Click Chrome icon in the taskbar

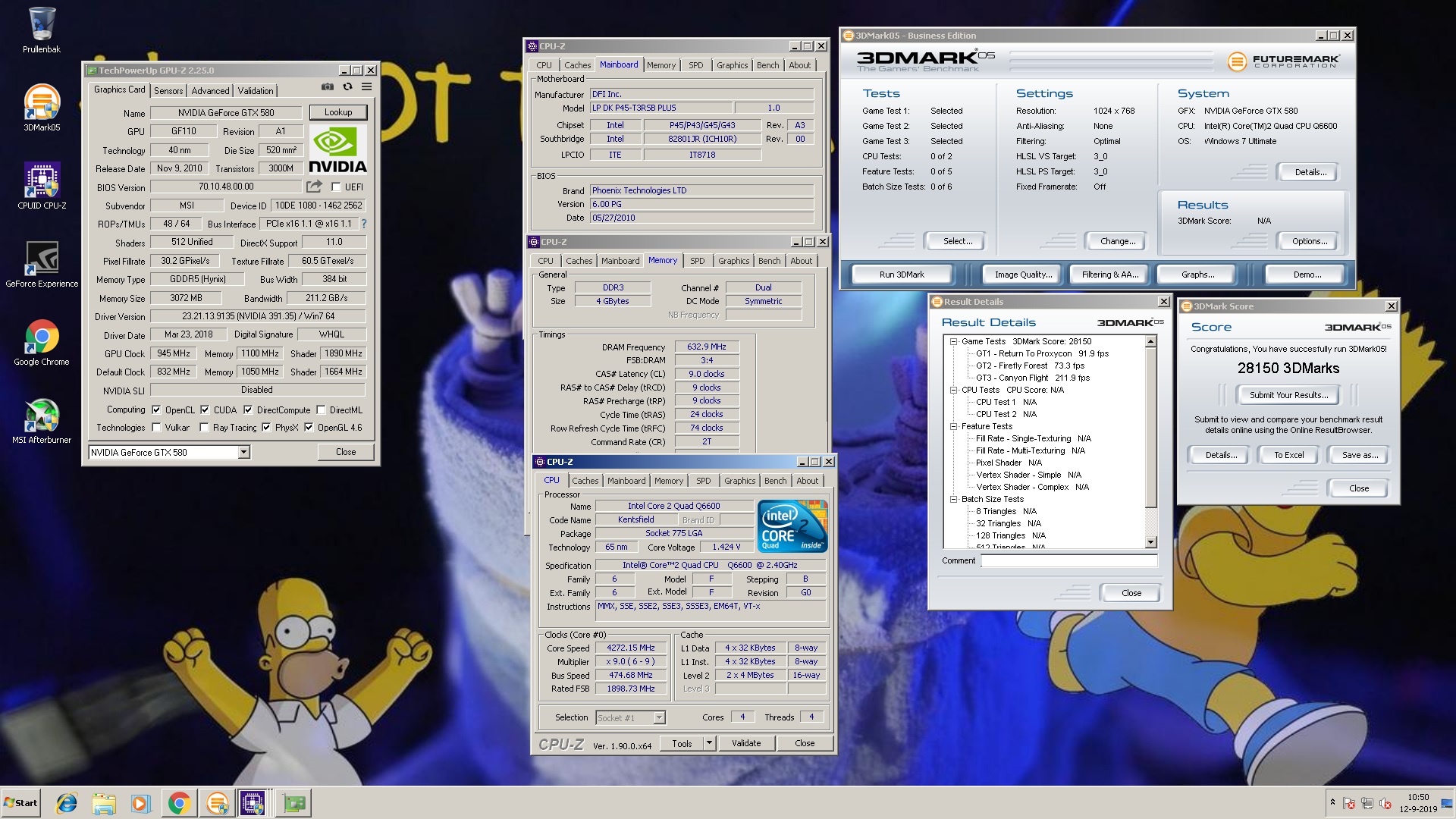click(x=179, y=803)
